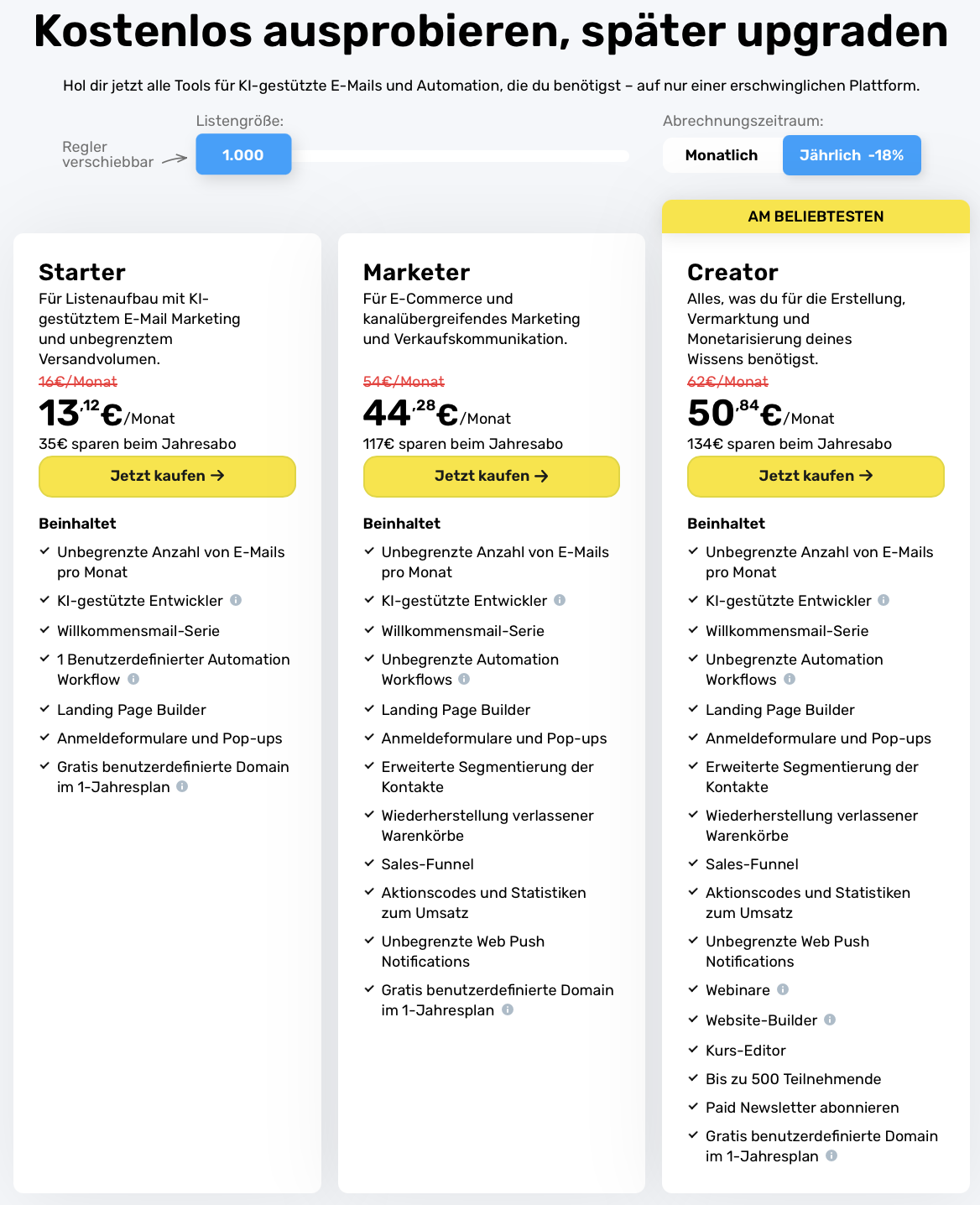Click info icon after Creator's Gratis Domain feature
The width and height of the screenshot is (980, 1205).
(831, 1155)
